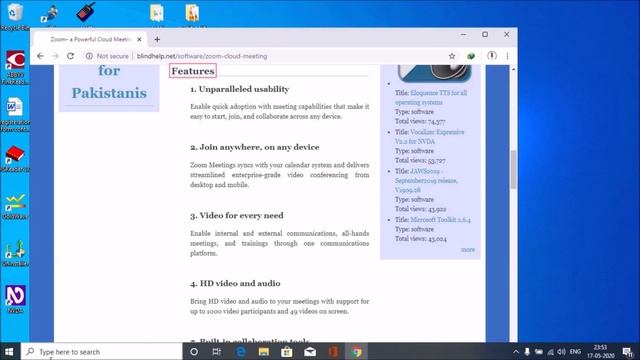Go back using Chrome's back arrow

(40, 56)
